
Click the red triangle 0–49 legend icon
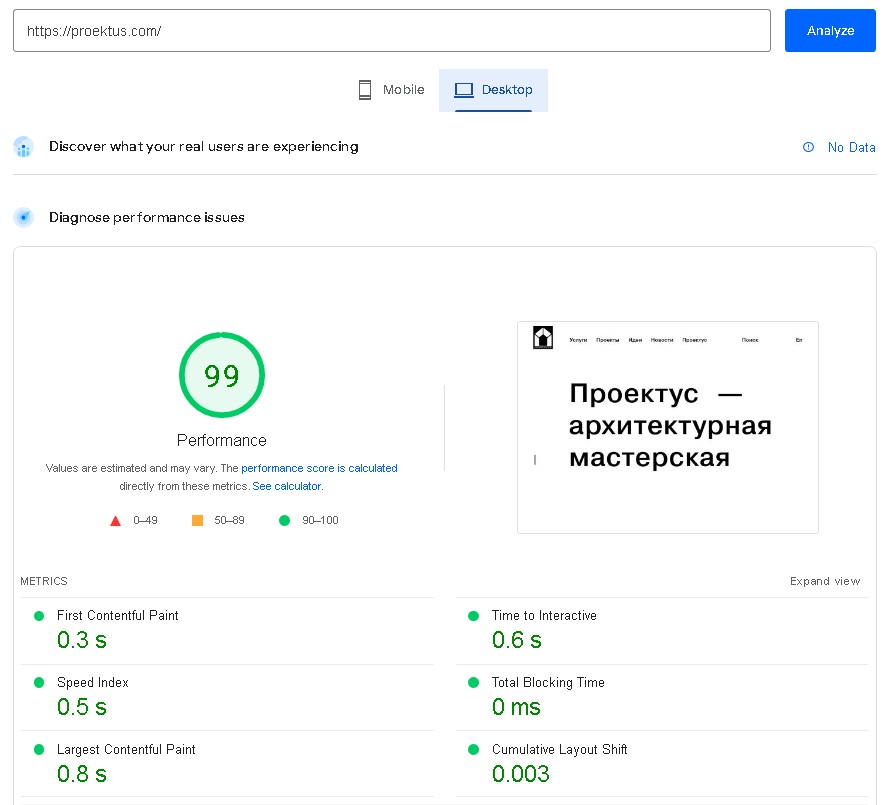tap(115, 520)
